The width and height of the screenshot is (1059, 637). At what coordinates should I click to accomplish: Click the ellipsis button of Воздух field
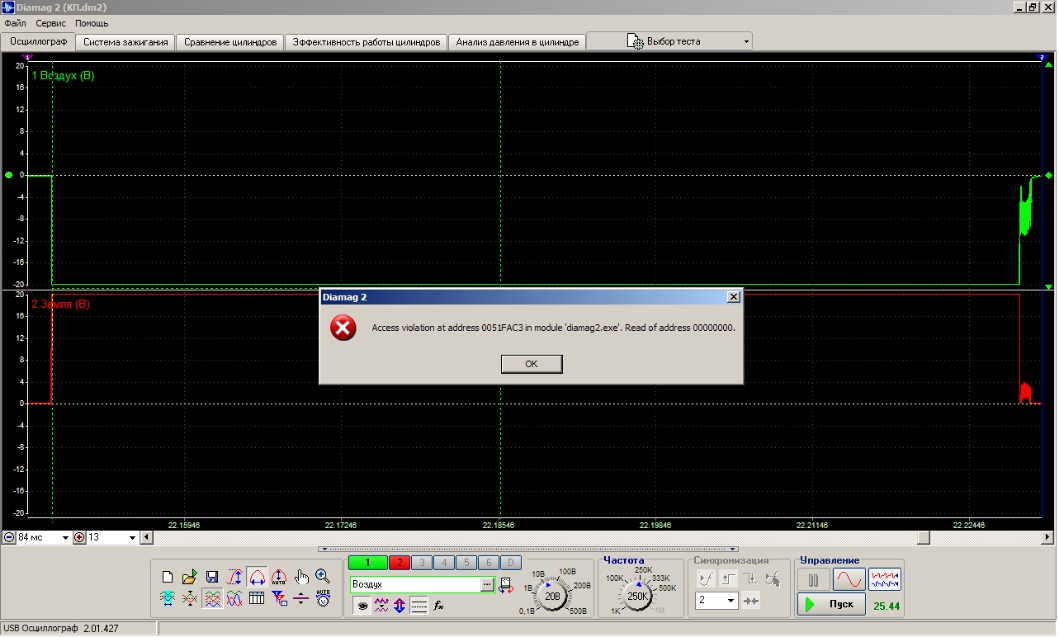(x=487, y=585)
